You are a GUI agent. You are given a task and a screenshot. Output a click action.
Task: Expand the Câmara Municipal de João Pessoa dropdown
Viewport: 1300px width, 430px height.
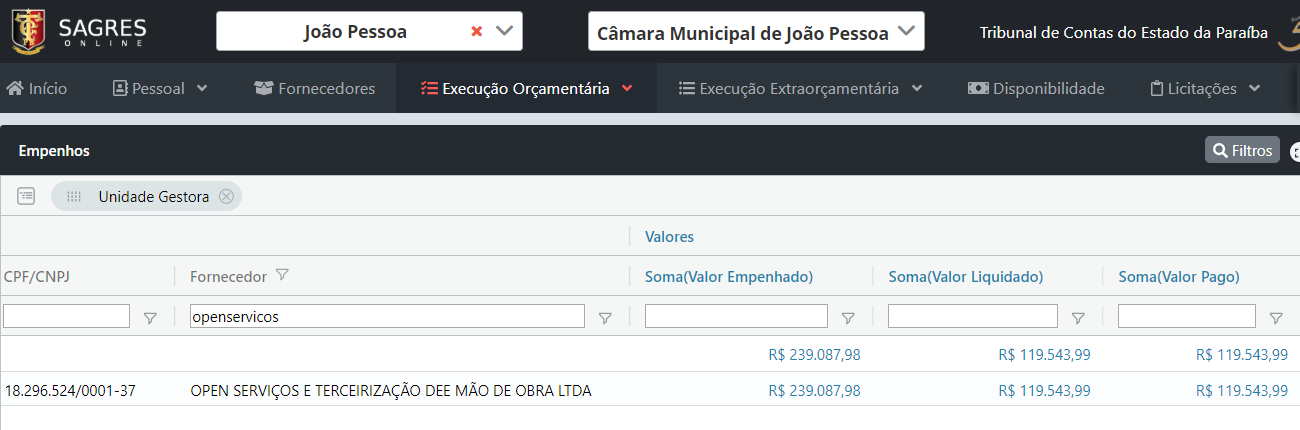coord(906,31)
